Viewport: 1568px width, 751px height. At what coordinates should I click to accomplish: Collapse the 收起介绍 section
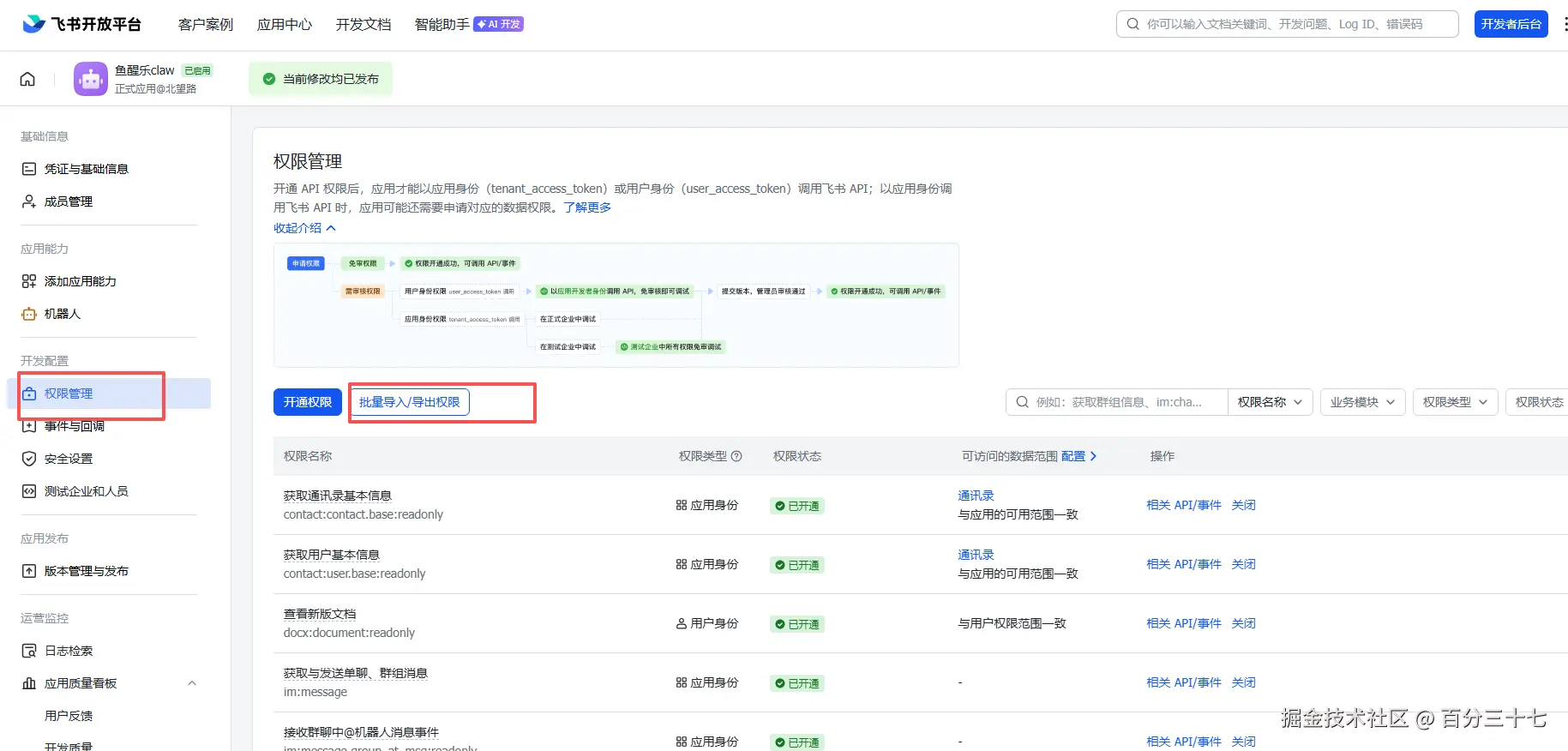305,228
